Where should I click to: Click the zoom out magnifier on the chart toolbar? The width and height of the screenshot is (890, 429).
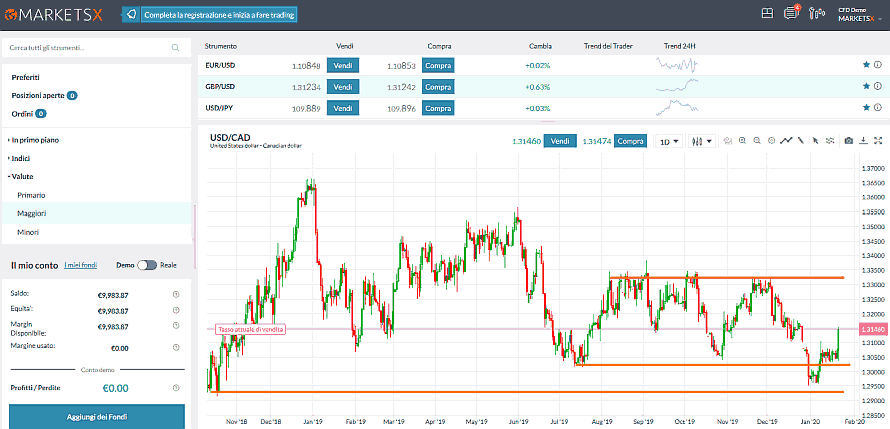[x=756, y=141]
